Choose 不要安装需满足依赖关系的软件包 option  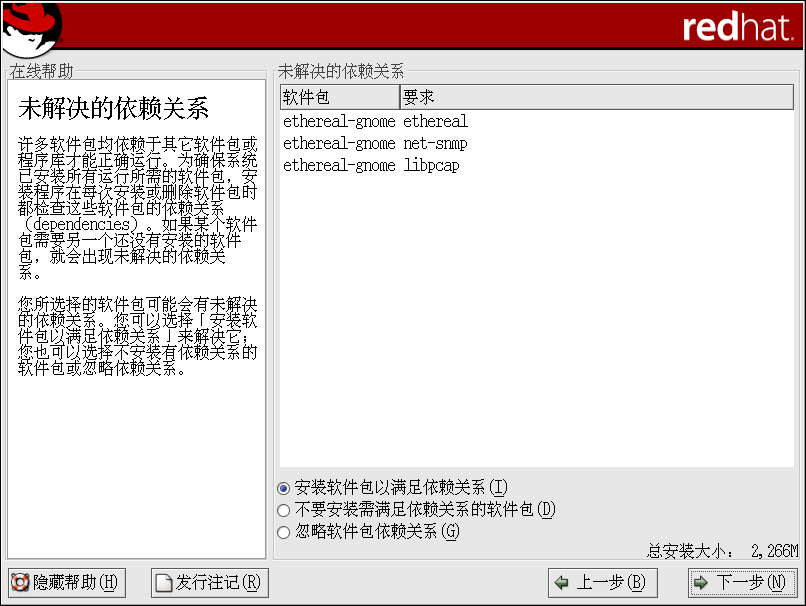(x=284, y=510)
